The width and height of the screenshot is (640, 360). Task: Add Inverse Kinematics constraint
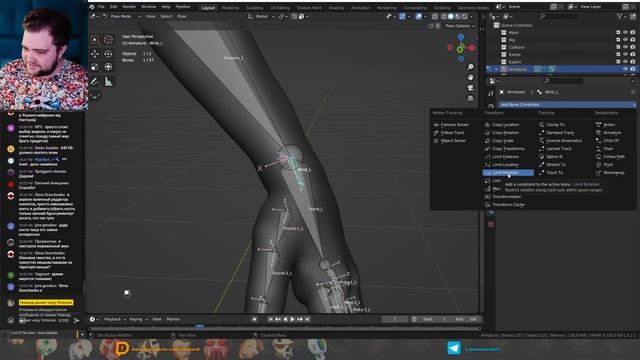point(564,140)
